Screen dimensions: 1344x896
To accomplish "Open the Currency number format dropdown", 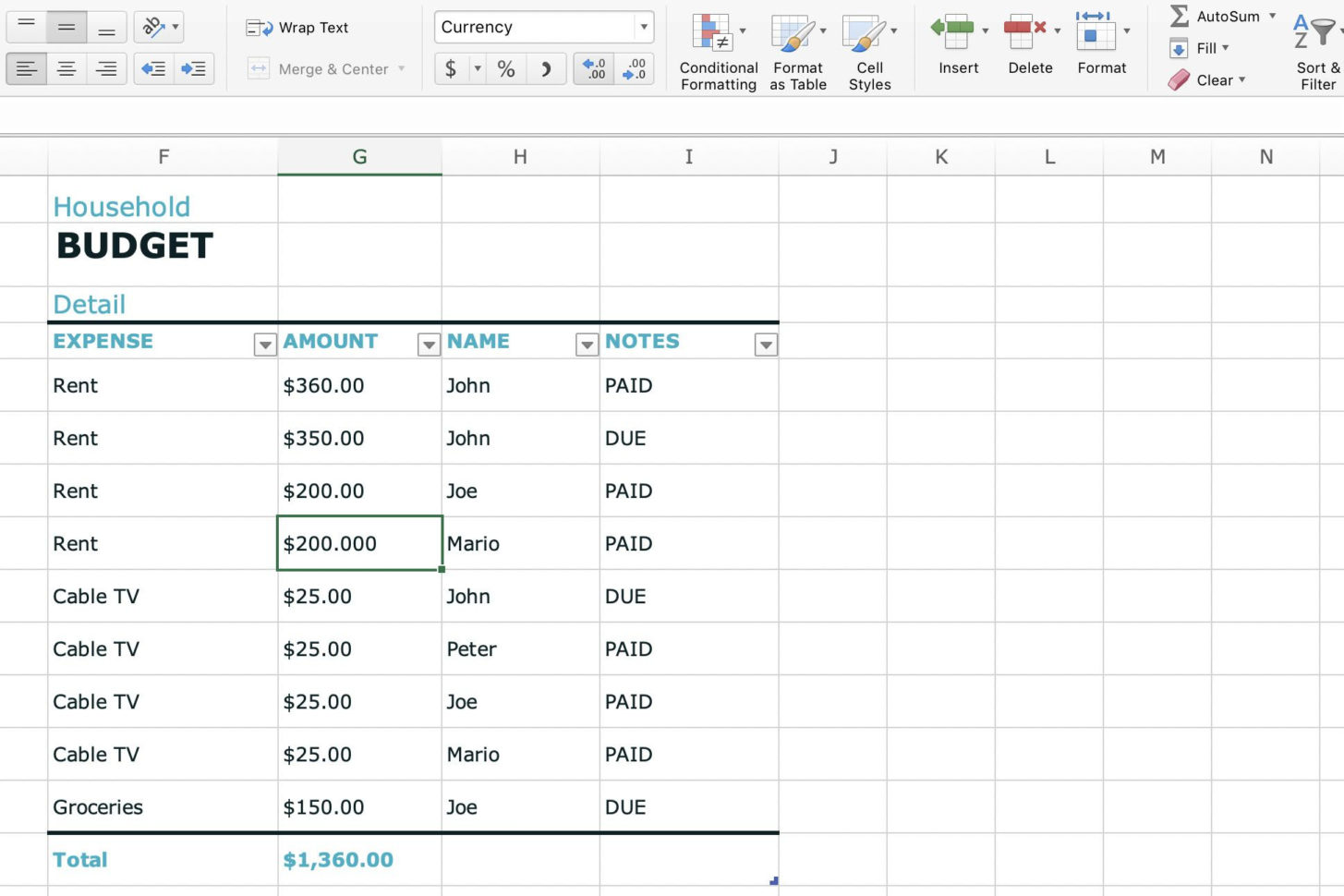I will point(644,27).
